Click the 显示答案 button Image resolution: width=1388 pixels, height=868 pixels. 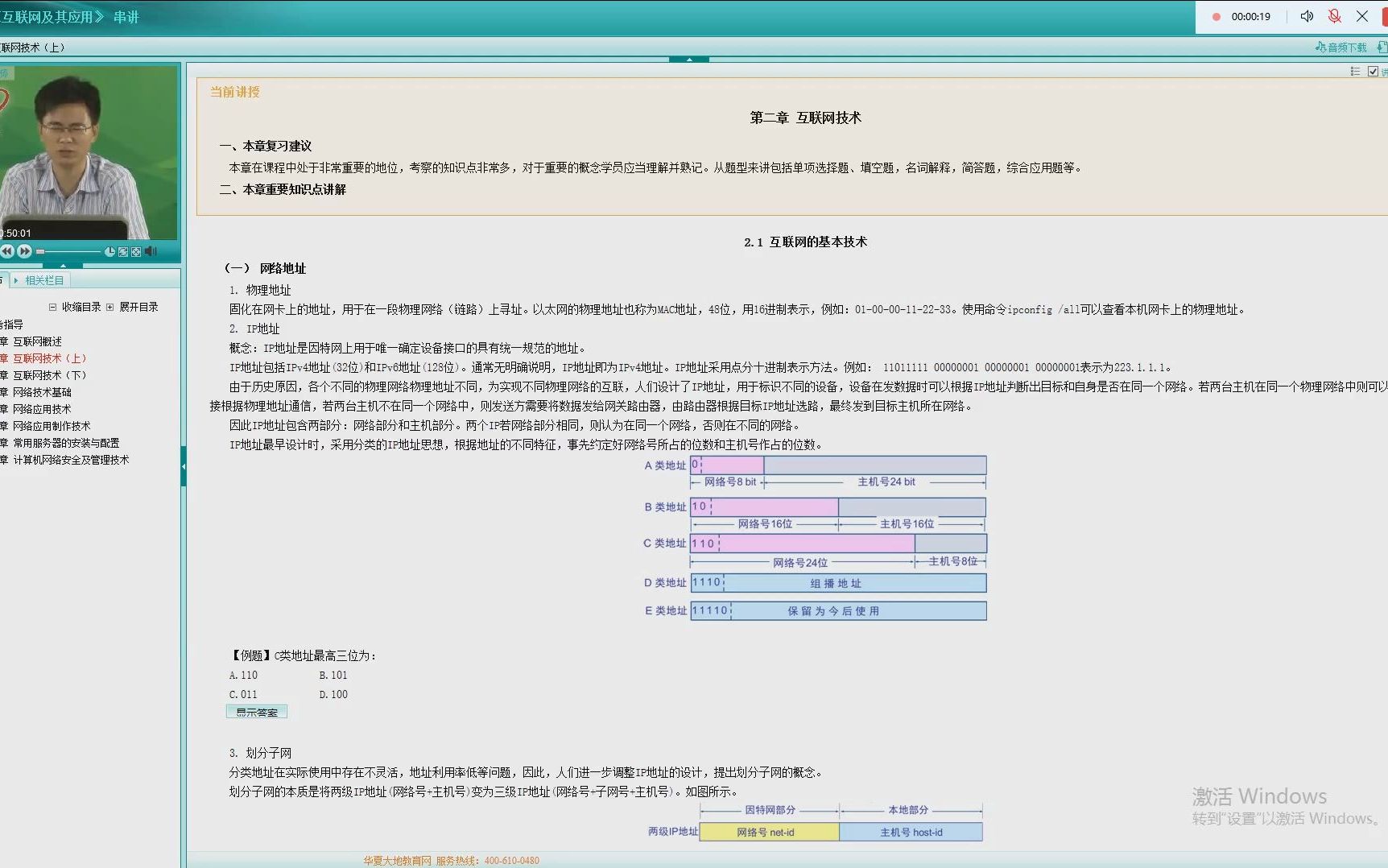coord(257,712)
